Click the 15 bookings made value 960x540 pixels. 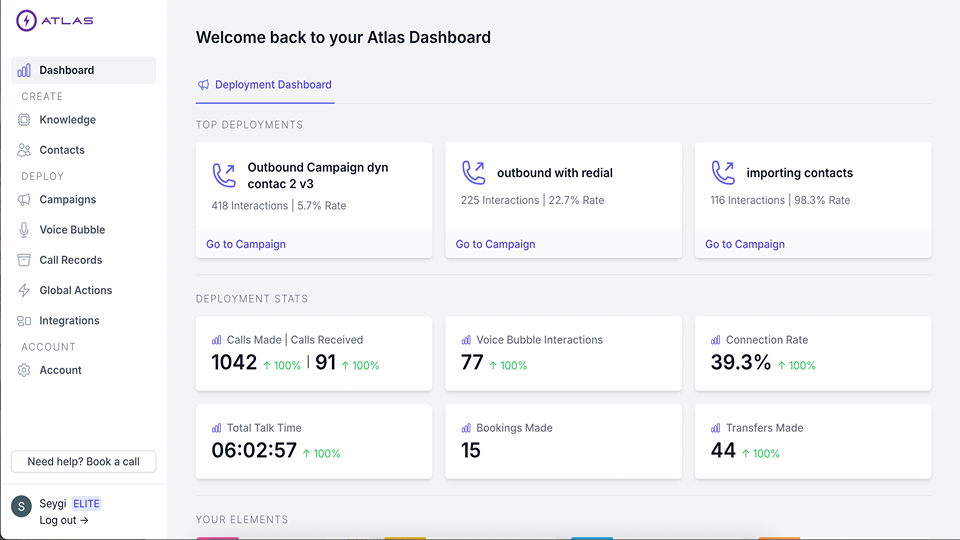click(471, 451)
